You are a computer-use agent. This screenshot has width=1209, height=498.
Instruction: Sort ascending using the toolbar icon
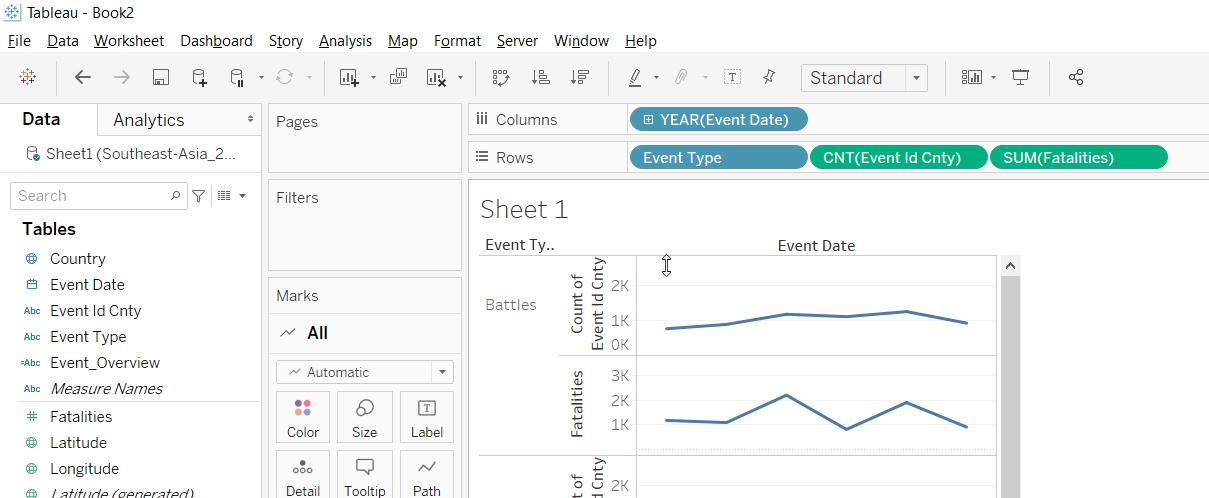(540, 78)
